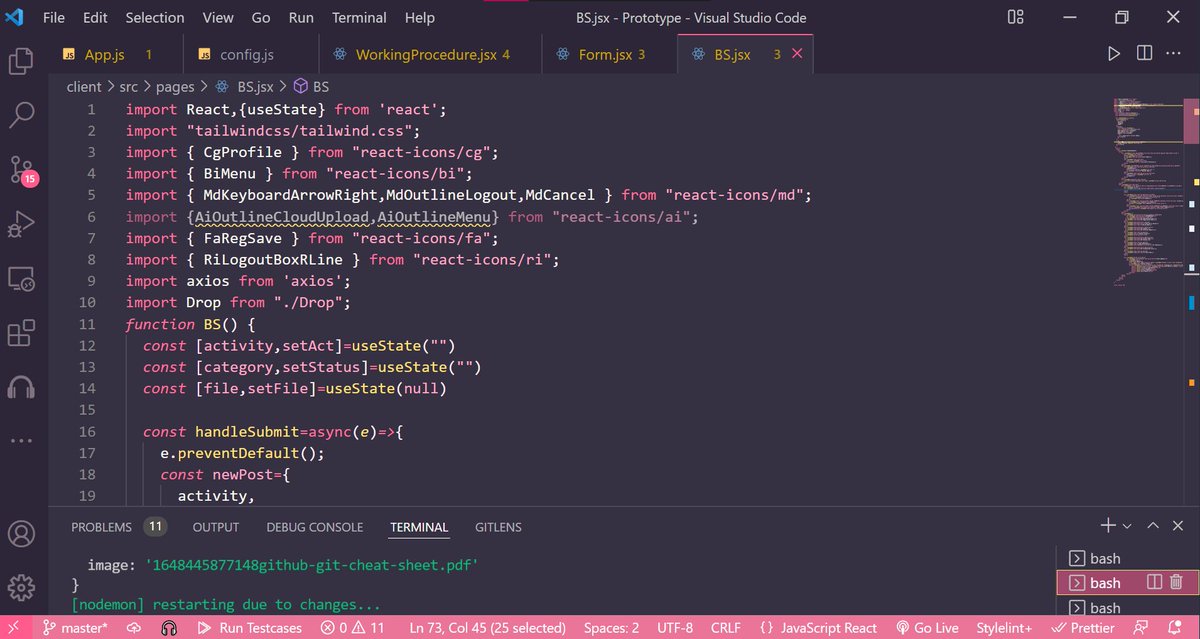Open the Manage gear icon
The image size is (1200, 639).
coord(22,587)
